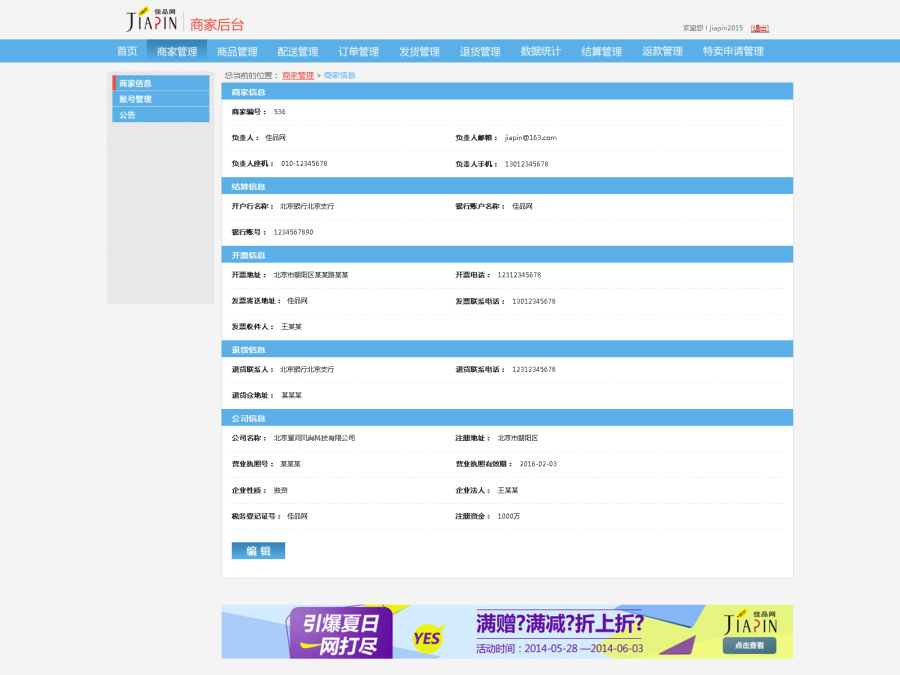
Task: Go to 首页 home page
Action: pos(126,50)
